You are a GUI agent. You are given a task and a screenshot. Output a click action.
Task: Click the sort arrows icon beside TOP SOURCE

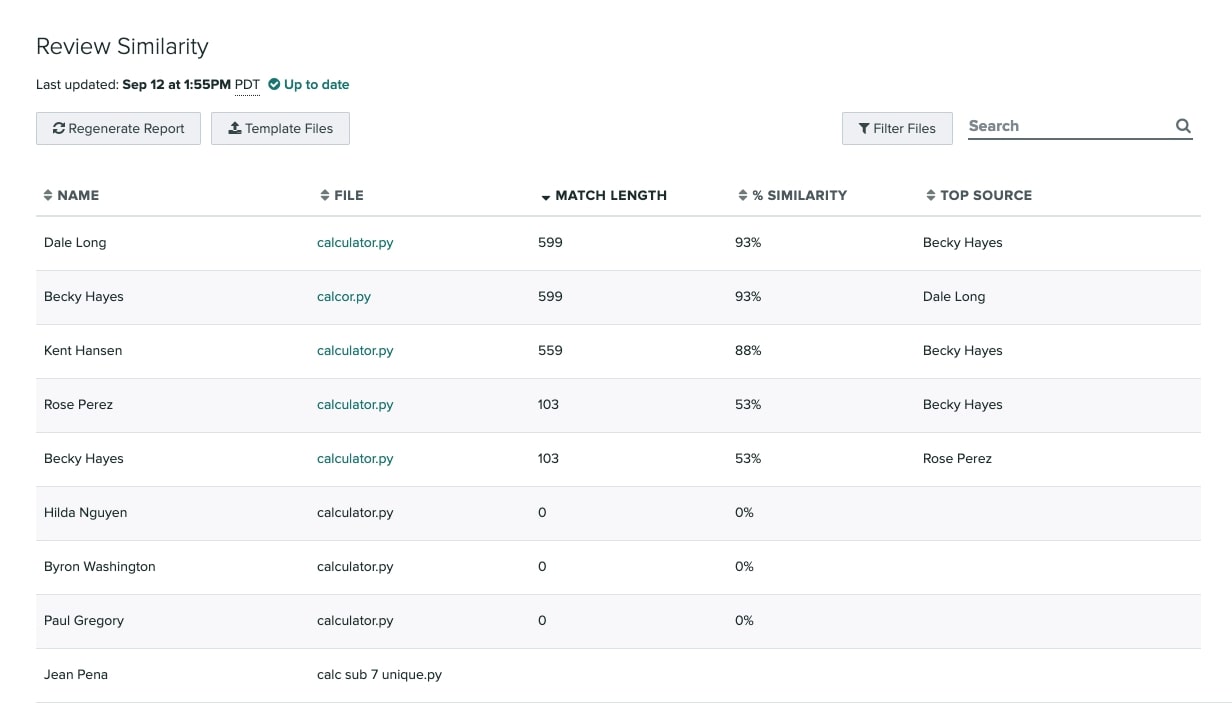coord(930,196)
